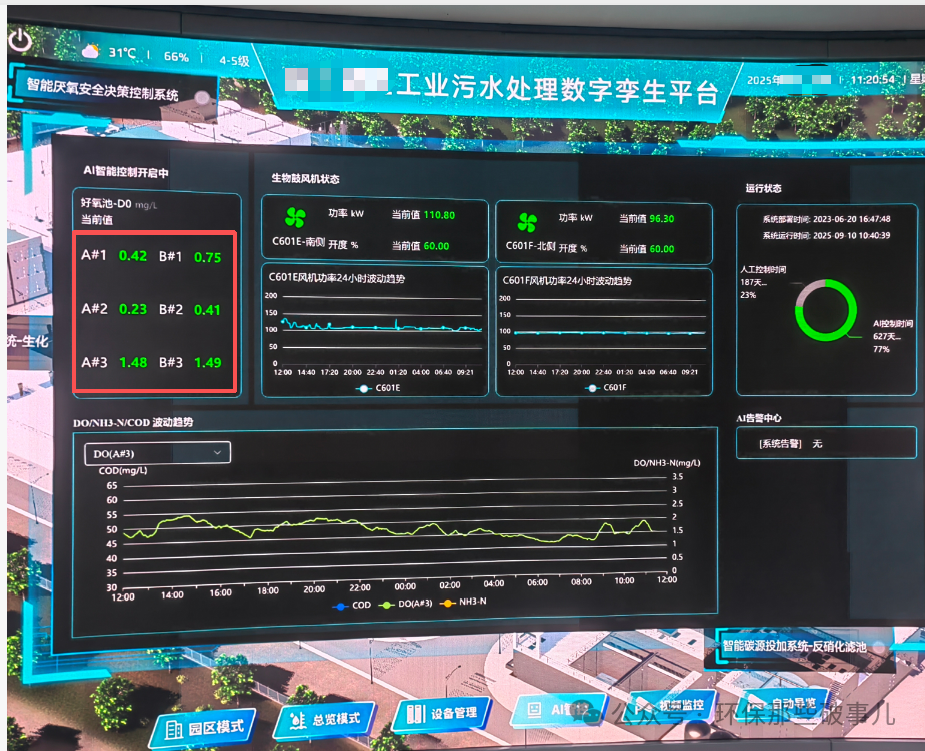This screenshot has height=751, width=925.
Task: Click the C601E power value 110.80
Action: tap(439, 215)
